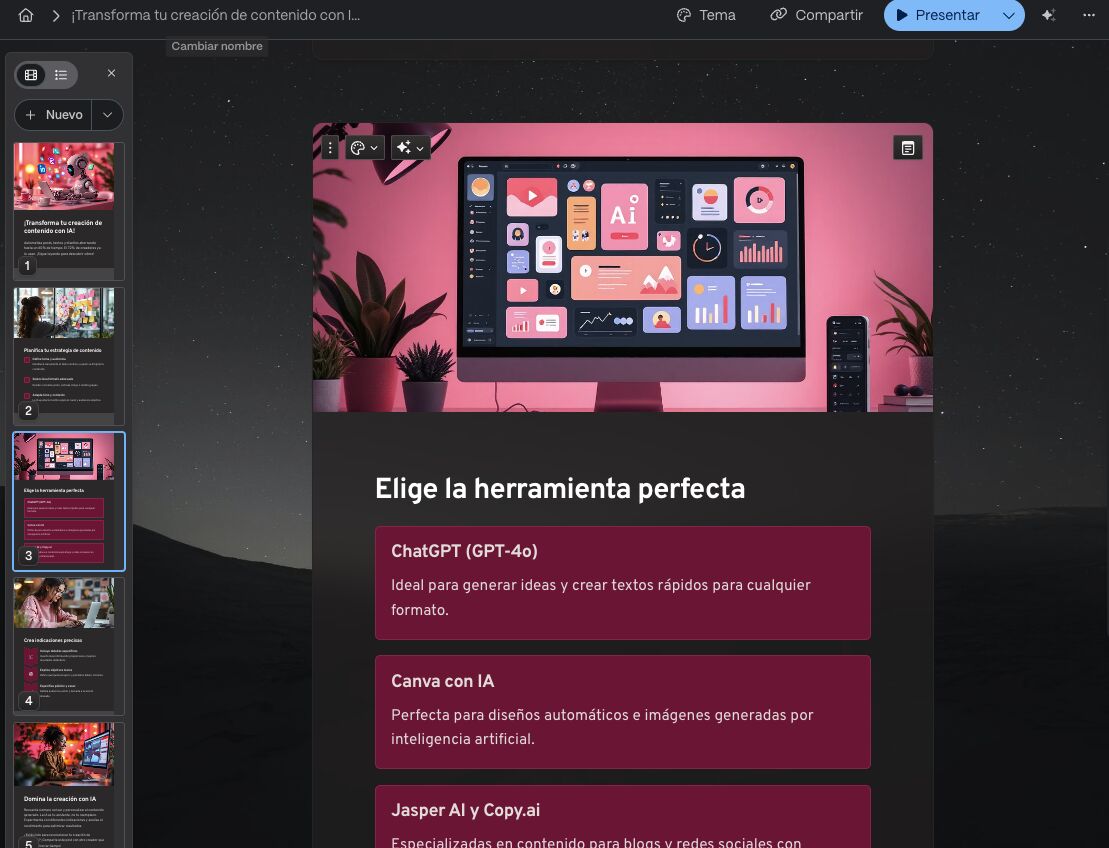Click the ChatGPT (GPT-4o) box title
Image resolution: width=1109 pixels, height=848 pixels.
coord(464,551)
